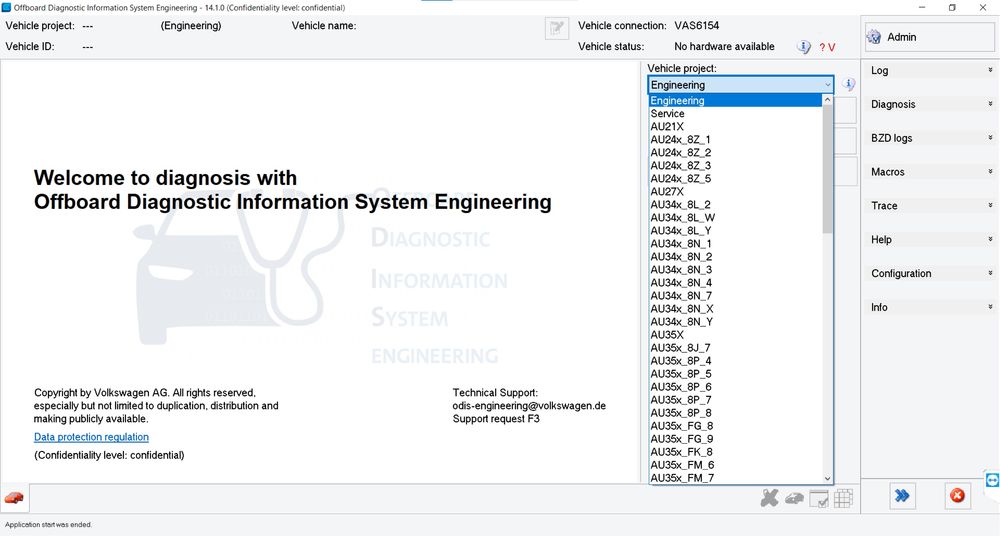The image size is (1000, 536).
Task: Click the grid table icon in bottom toolbar
Action: click(843, 498)
